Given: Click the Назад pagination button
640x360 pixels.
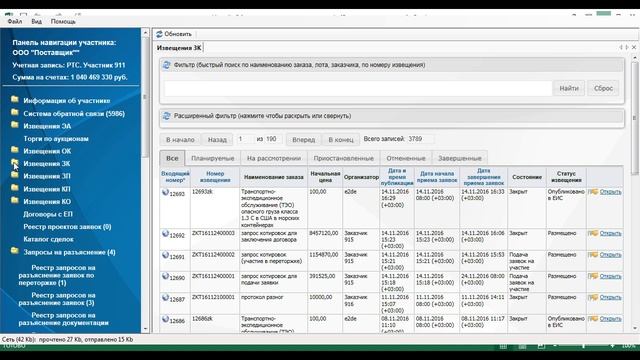Looking at the screenshot, I should pos(217,140).
